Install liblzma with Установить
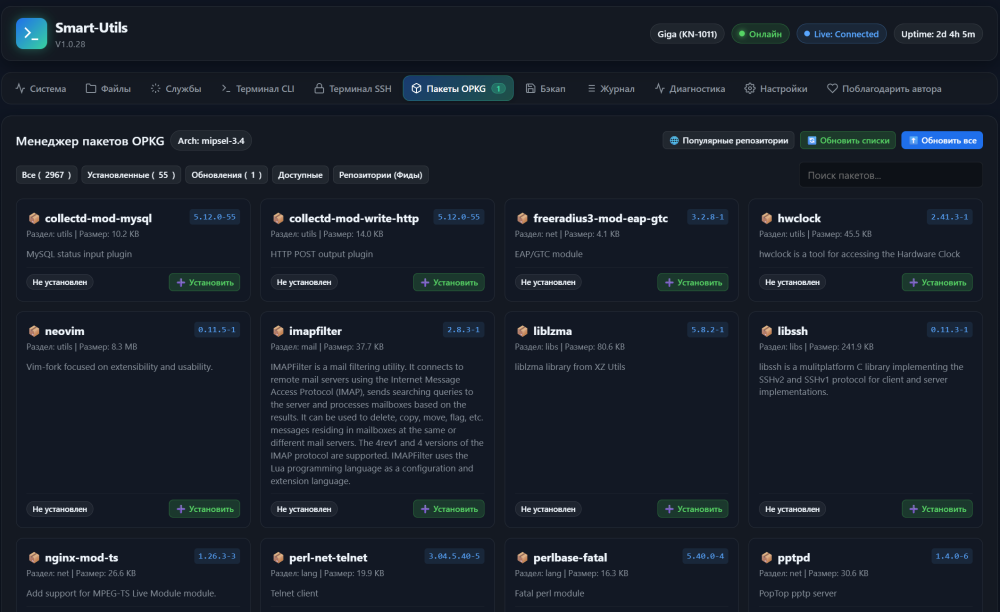Viewport: 1000px width, 612px height. (x=693, y=509)
